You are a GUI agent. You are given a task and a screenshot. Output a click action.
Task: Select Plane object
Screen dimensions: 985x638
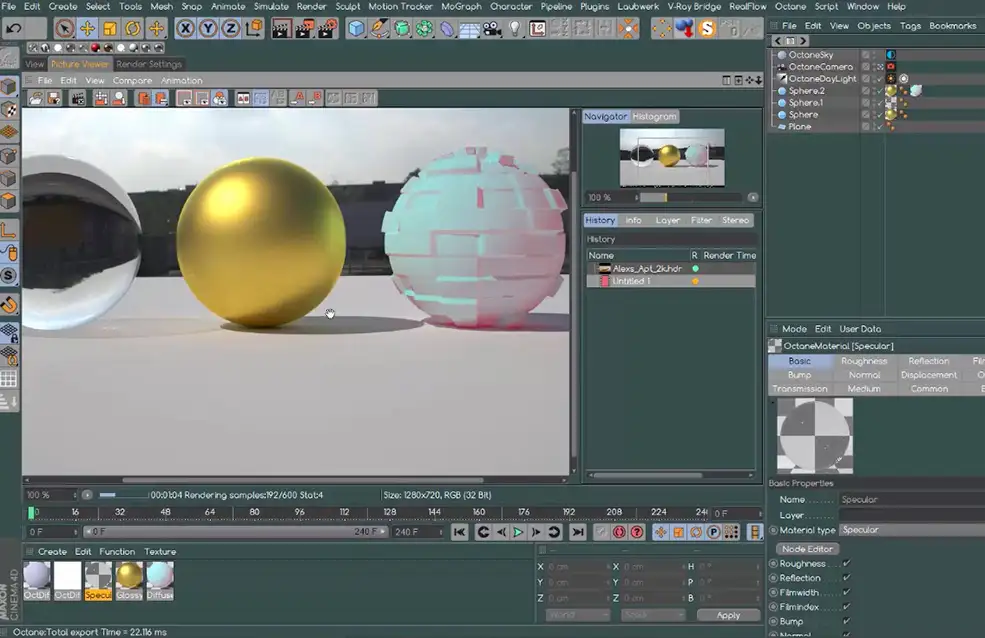click(800, 126)
